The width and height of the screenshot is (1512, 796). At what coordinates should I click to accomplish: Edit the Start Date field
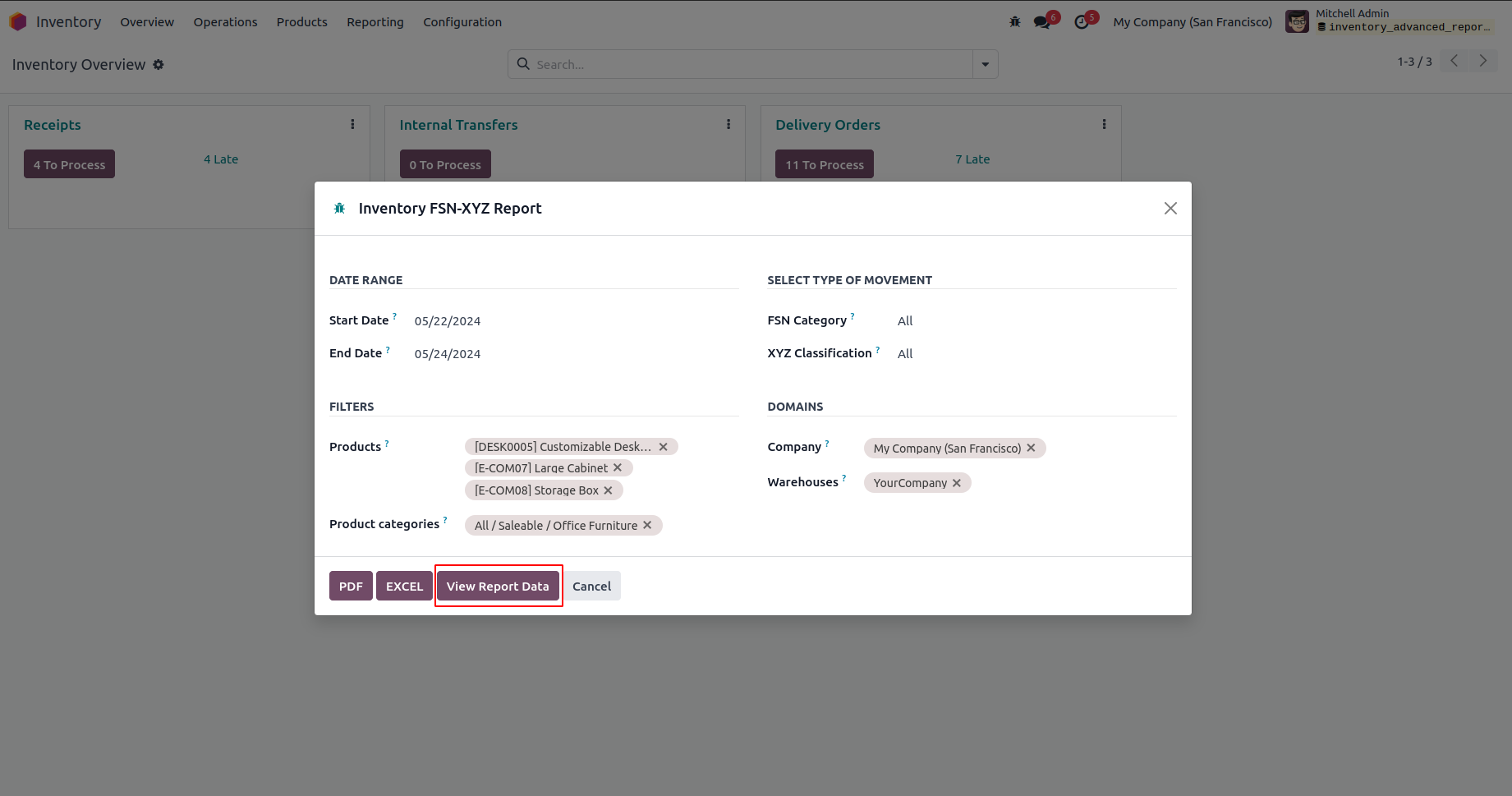tap(576, 321)
